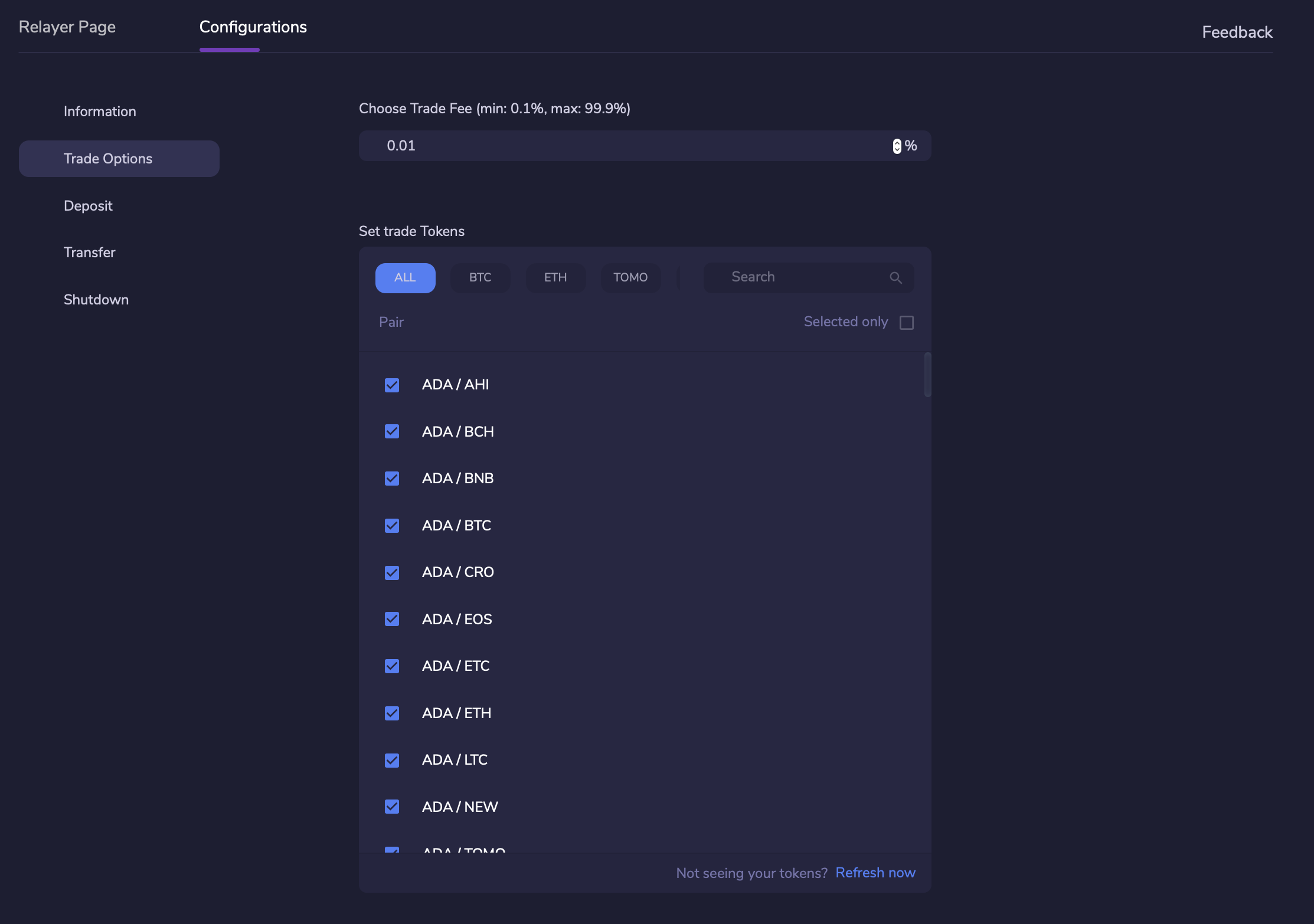Switch to Relayer Page tab

[67, 27]
